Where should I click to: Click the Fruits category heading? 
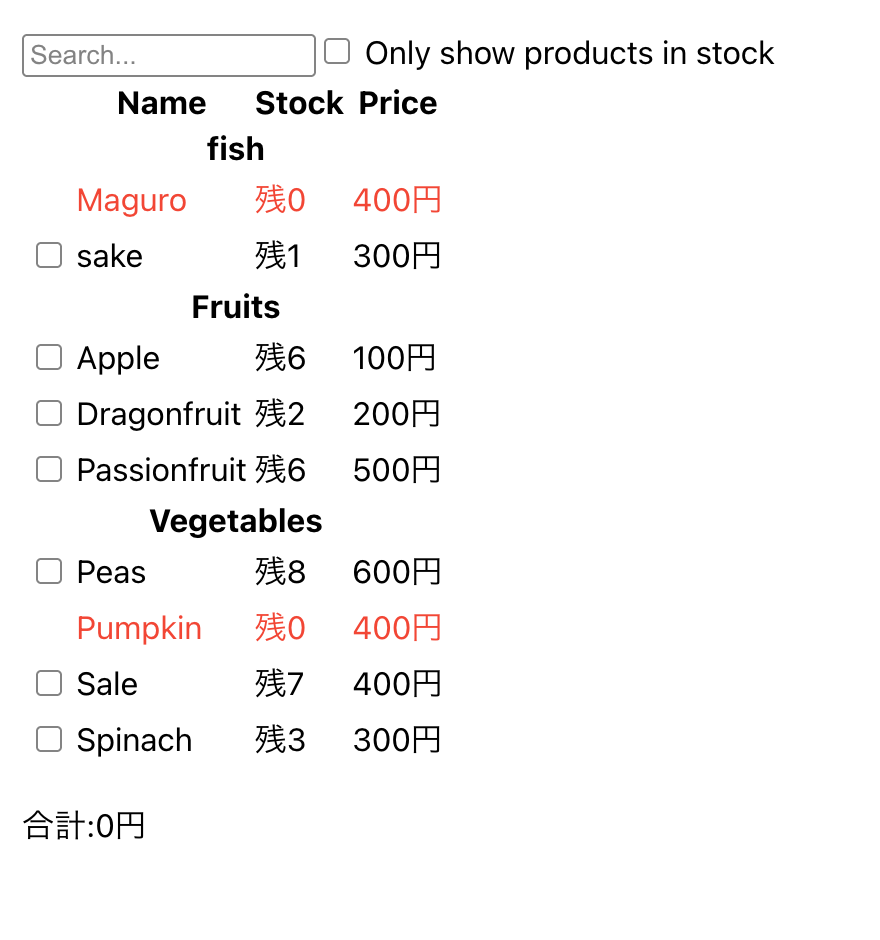click(236, 307)
